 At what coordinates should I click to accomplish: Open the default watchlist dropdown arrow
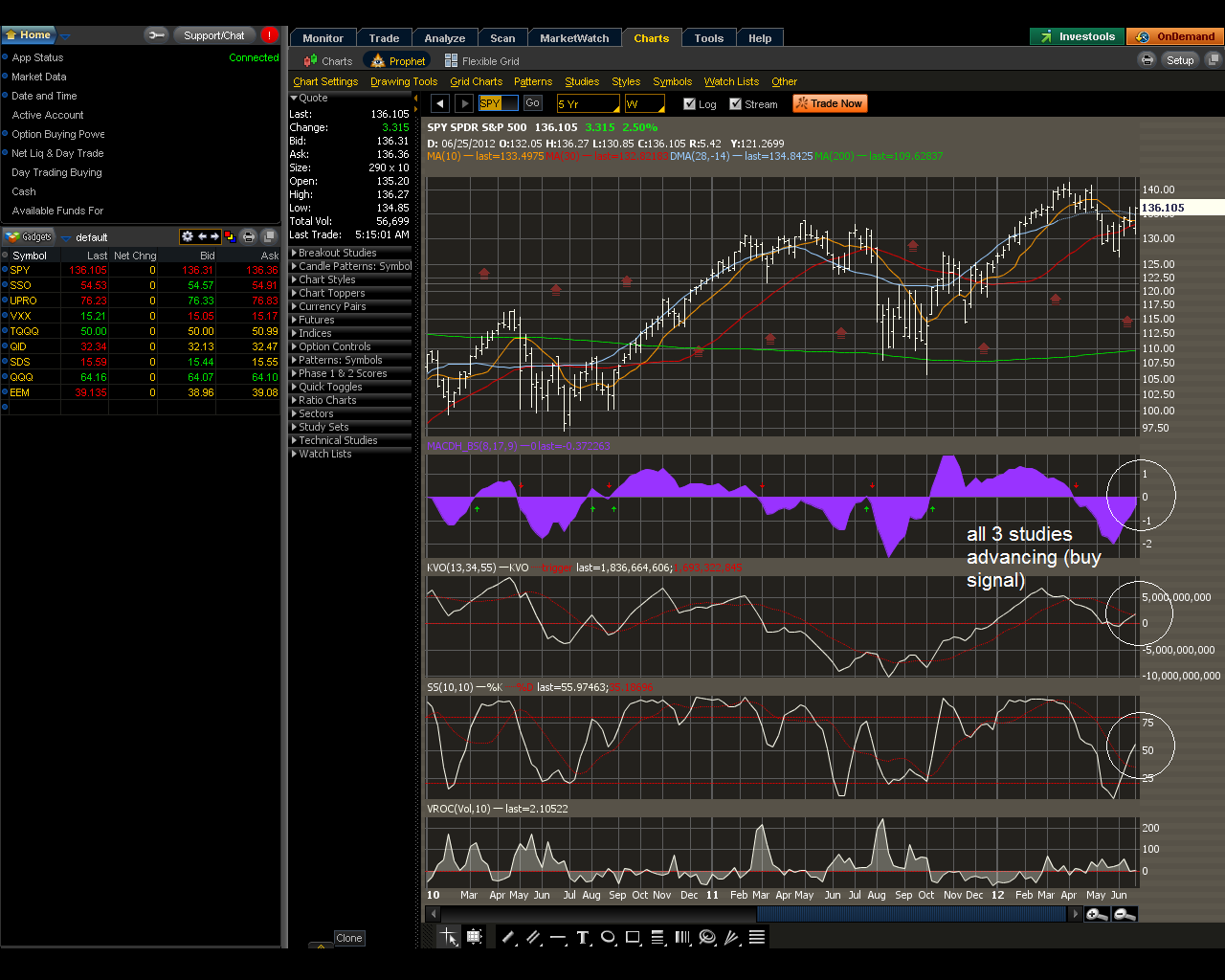tap(66, 237)
